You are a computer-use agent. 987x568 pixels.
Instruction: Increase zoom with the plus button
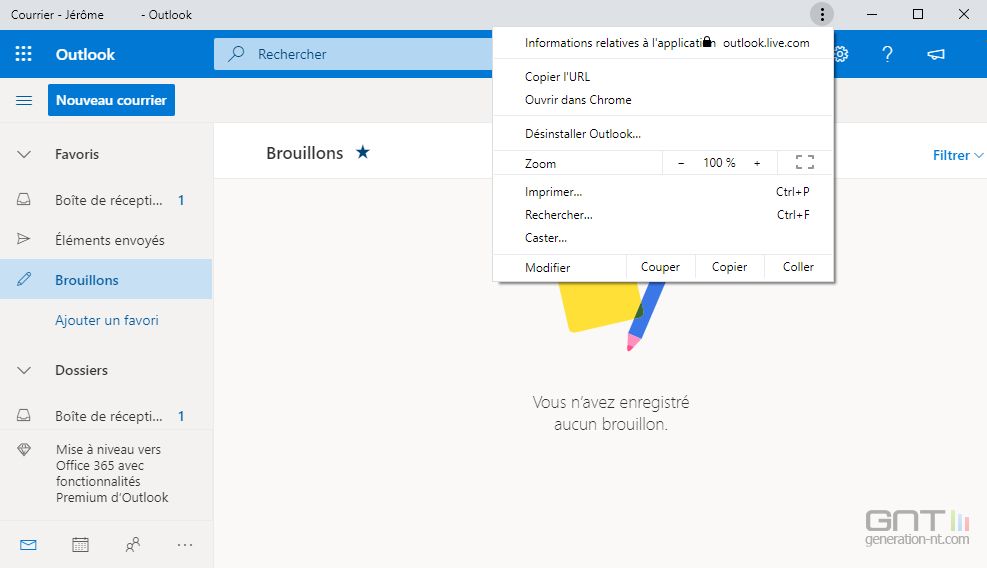(x=757, y=163)
